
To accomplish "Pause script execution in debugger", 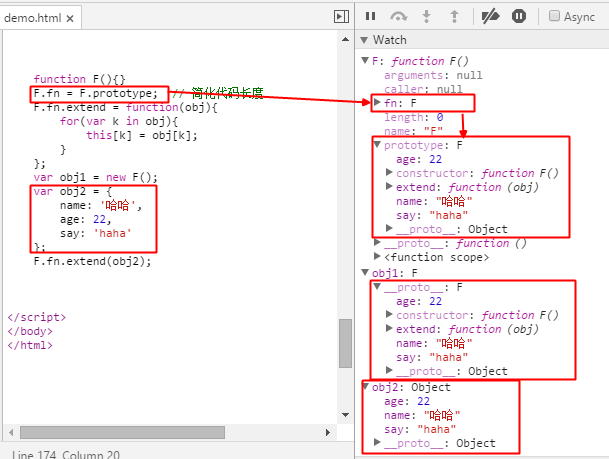I will click(370, 16).
